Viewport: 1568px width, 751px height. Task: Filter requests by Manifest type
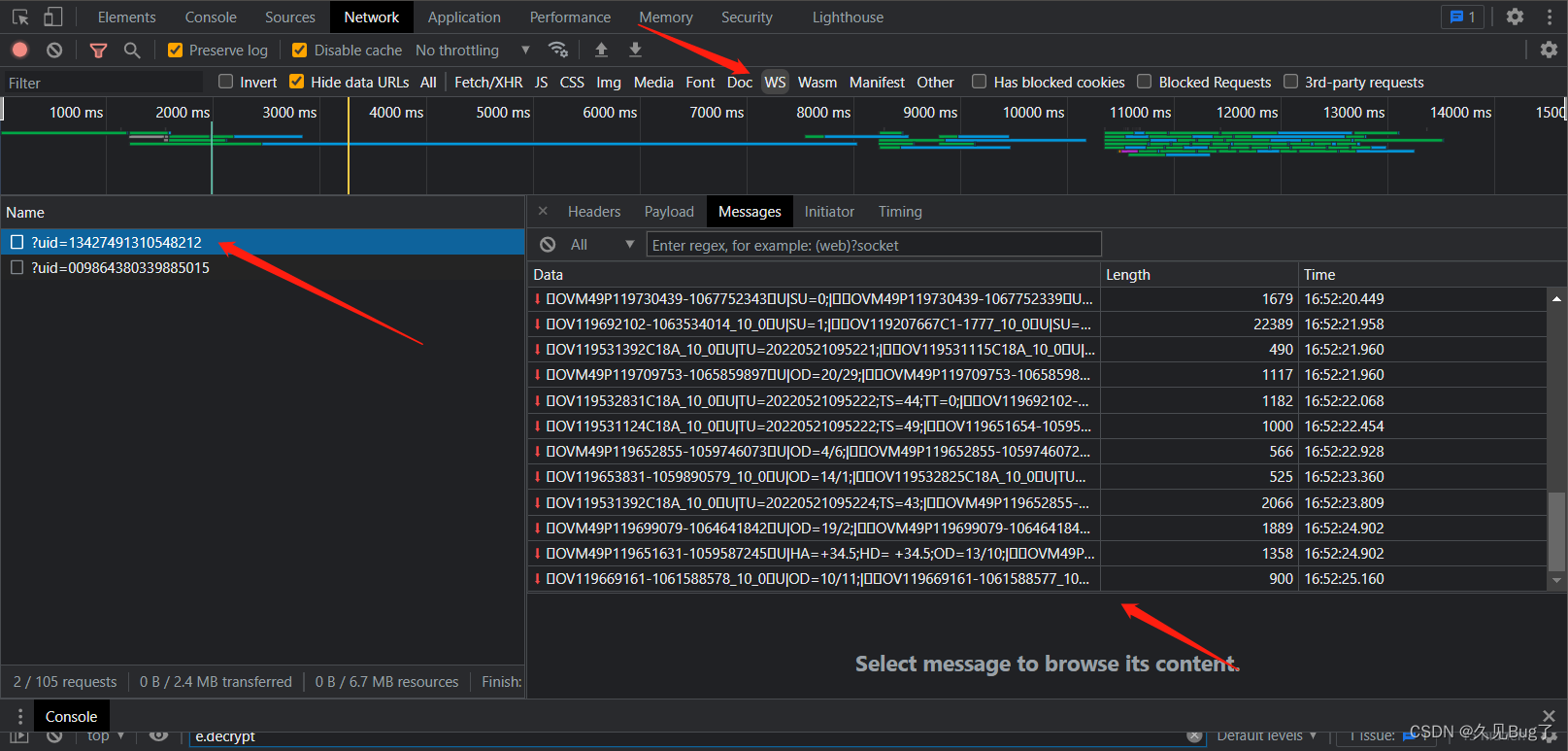(x=877, y=82)
